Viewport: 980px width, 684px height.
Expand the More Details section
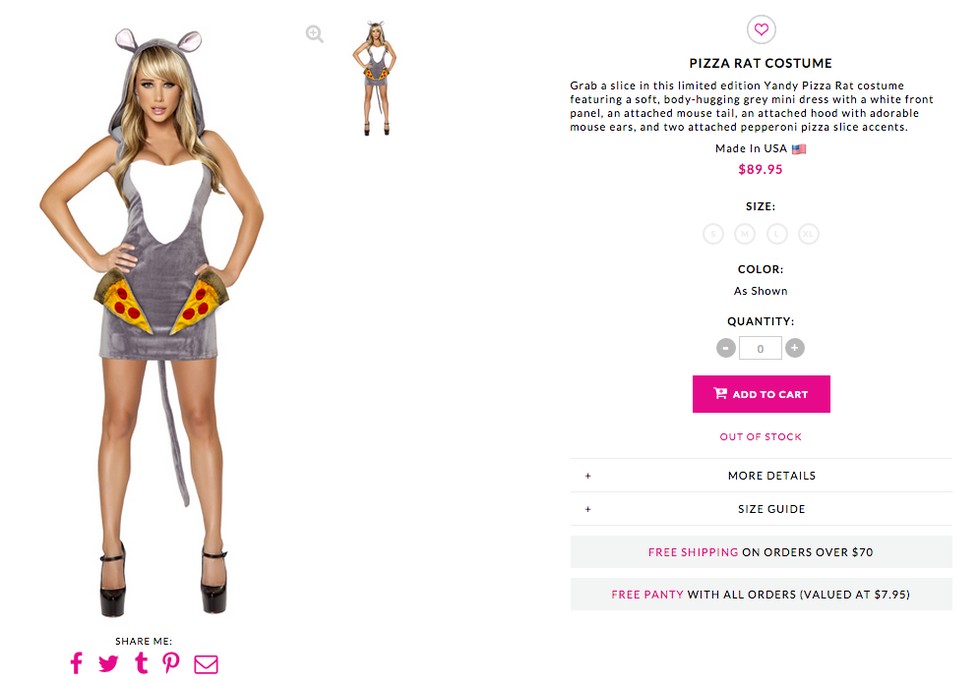[761, 475]
